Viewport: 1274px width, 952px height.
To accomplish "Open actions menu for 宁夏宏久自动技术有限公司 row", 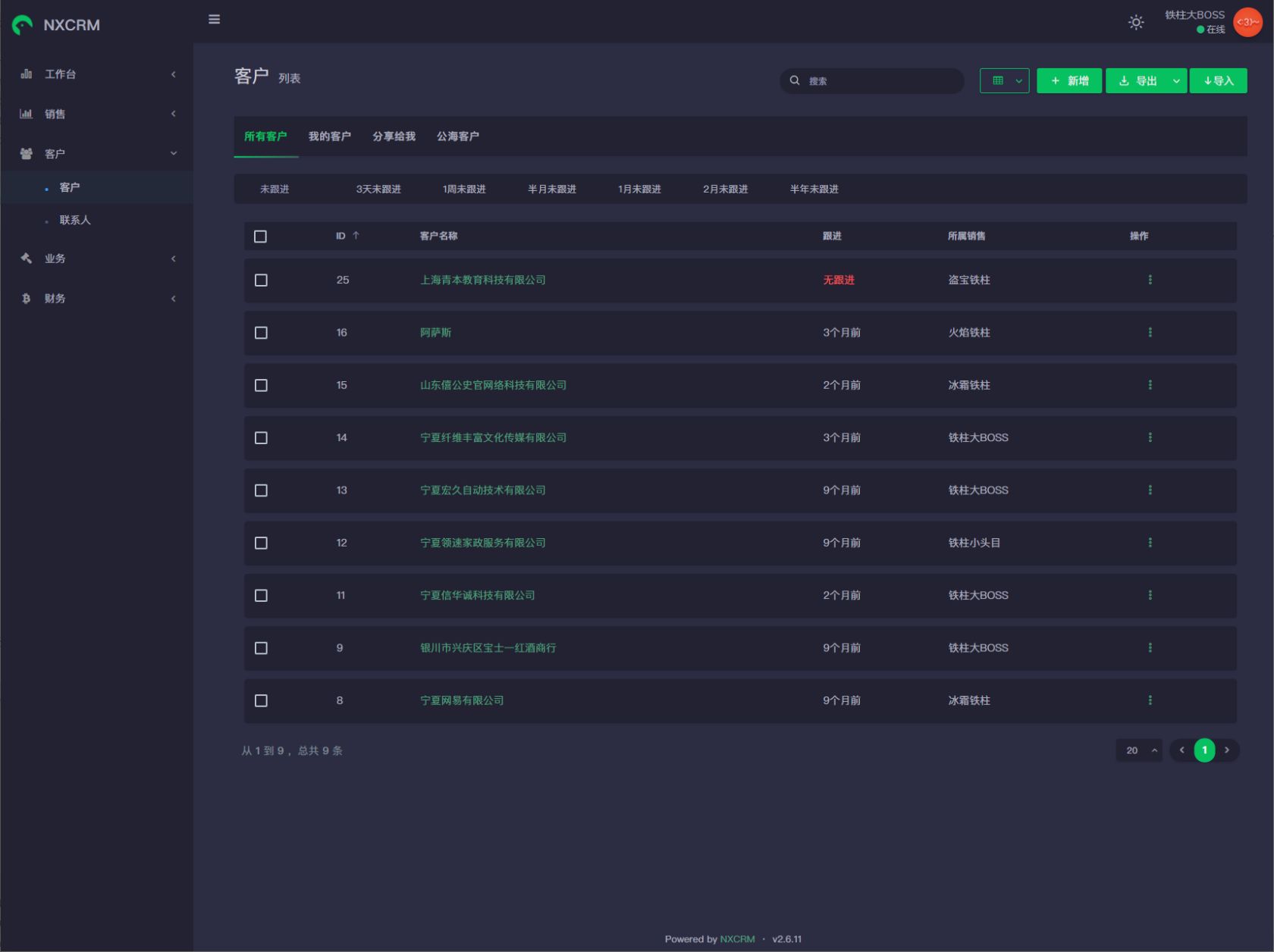I will pyautogui.click(x=1150, y=490).
